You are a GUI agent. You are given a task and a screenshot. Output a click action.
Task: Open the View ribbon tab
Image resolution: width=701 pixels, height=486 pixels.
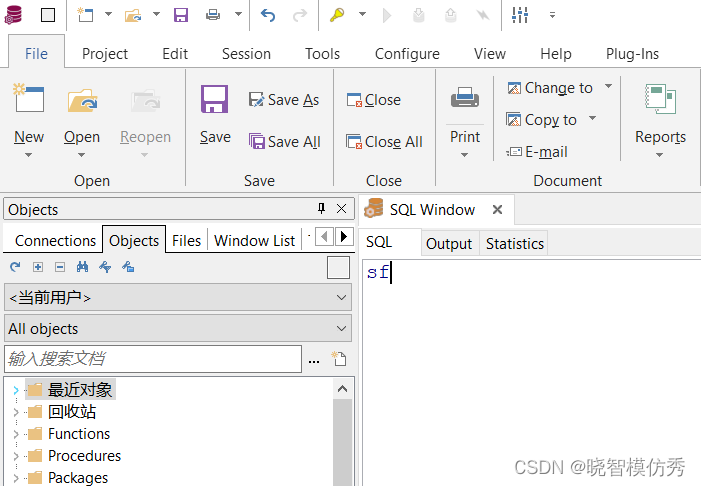pyautogui.click(x=490, y=54)
